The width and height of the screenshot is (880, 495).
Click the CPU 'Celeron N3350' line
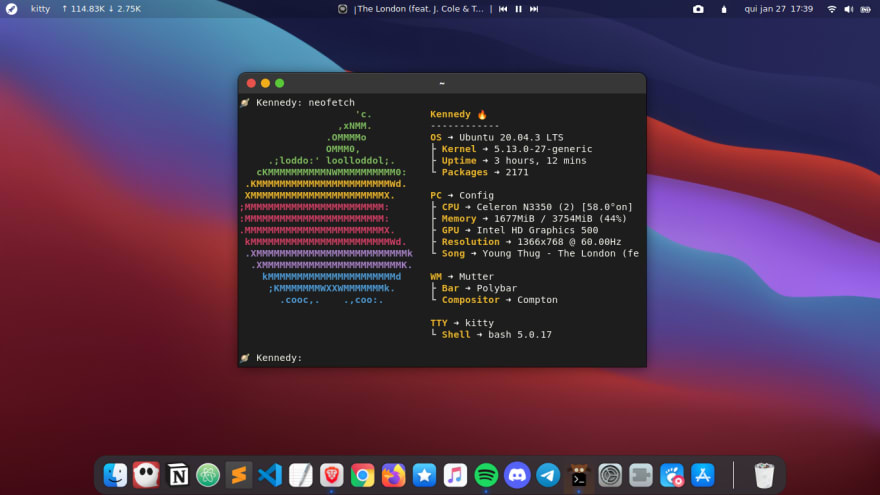click(537, 207)
